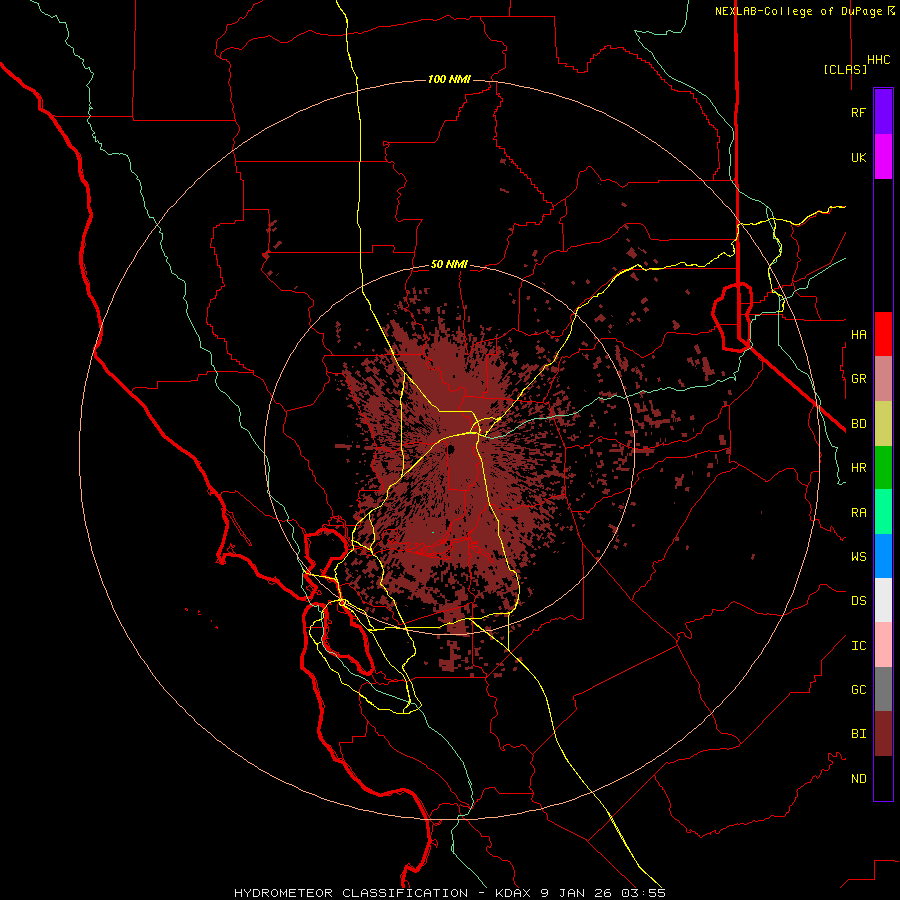Click the BI brown legend swatch

click(x=883, y=734)
